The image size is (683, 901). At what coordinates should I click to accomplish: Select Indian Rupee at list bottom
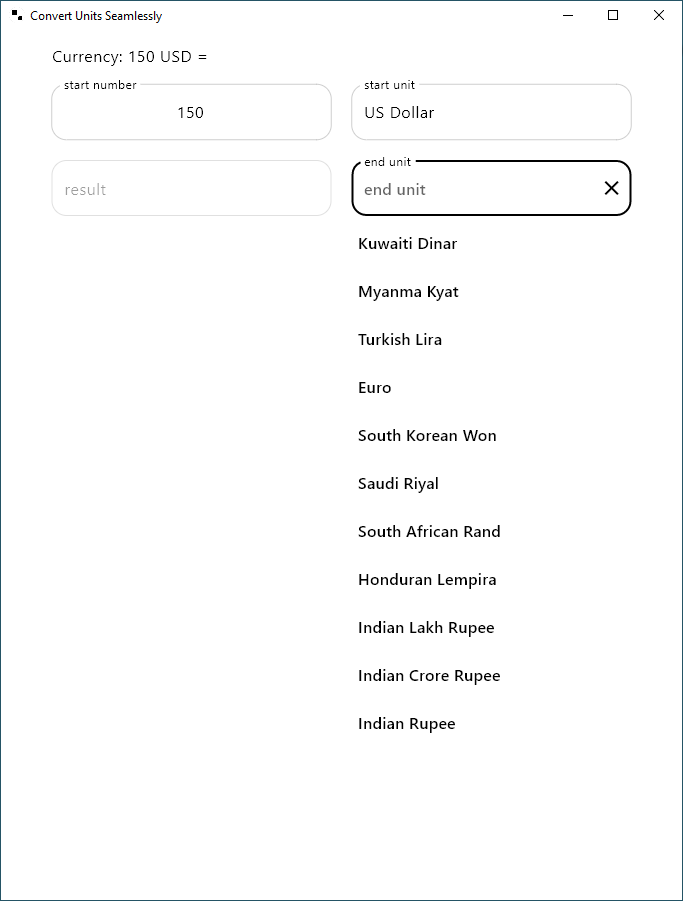(491, 723)
